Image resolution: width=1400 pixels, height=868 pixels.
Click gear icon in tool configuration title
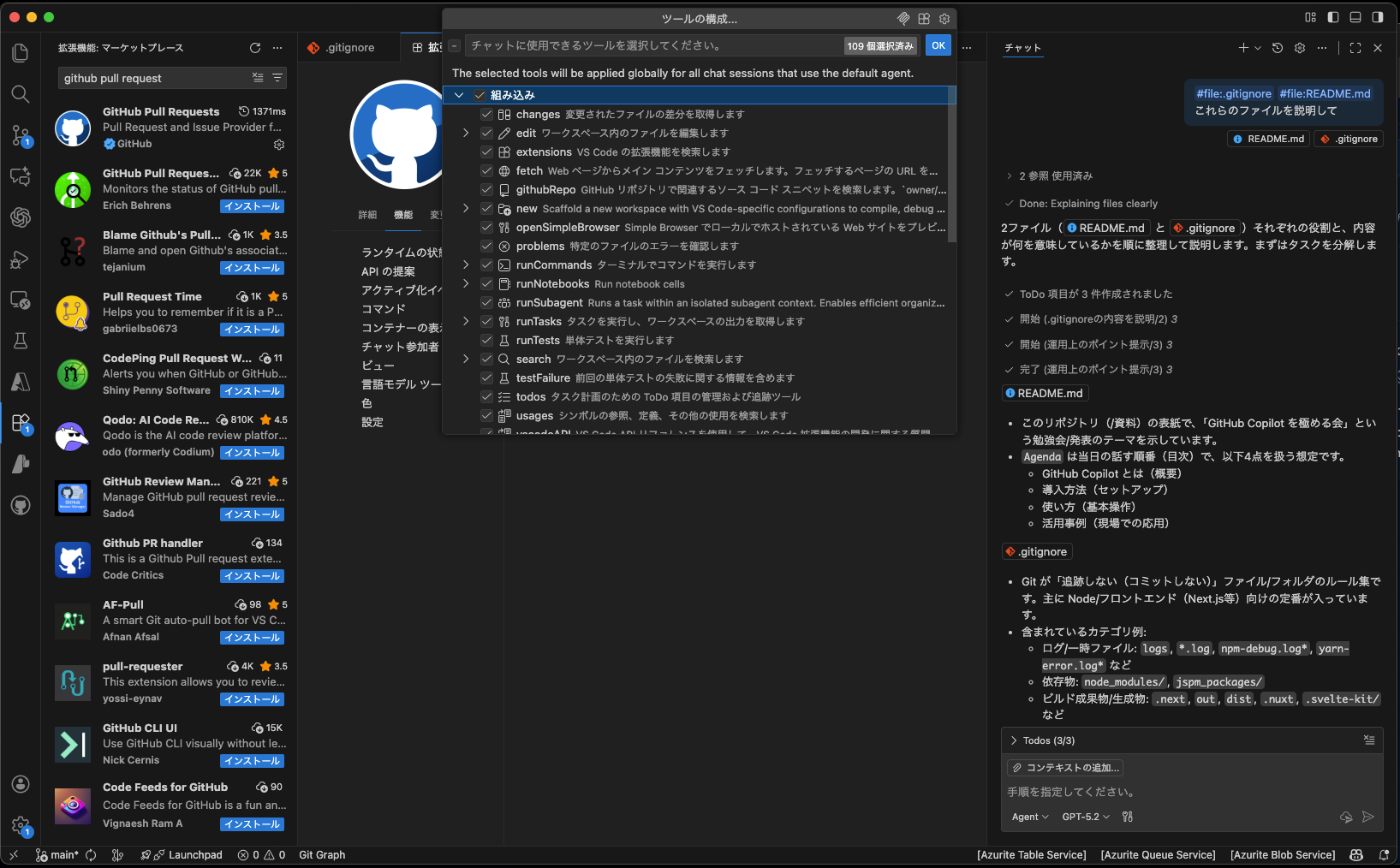tap(944, 19)
